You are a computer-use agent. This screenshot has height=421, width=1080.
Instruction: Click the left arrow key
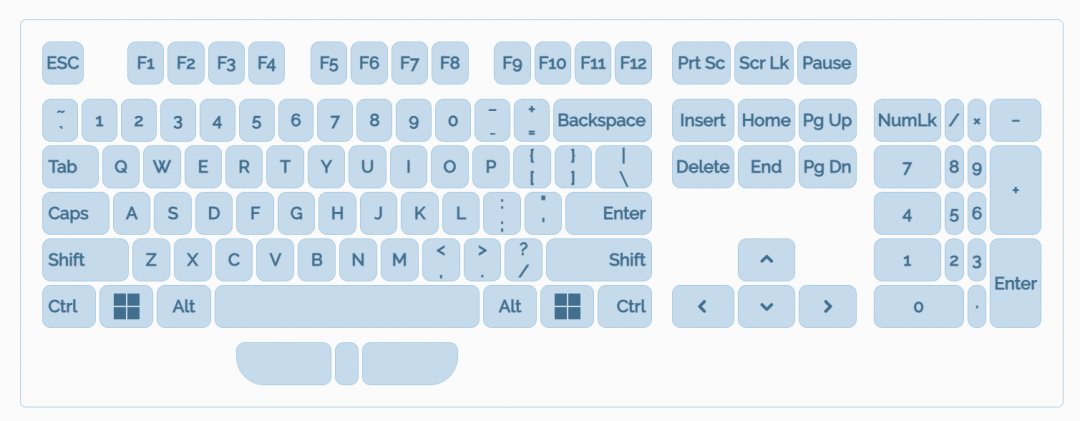pos(703,306)
